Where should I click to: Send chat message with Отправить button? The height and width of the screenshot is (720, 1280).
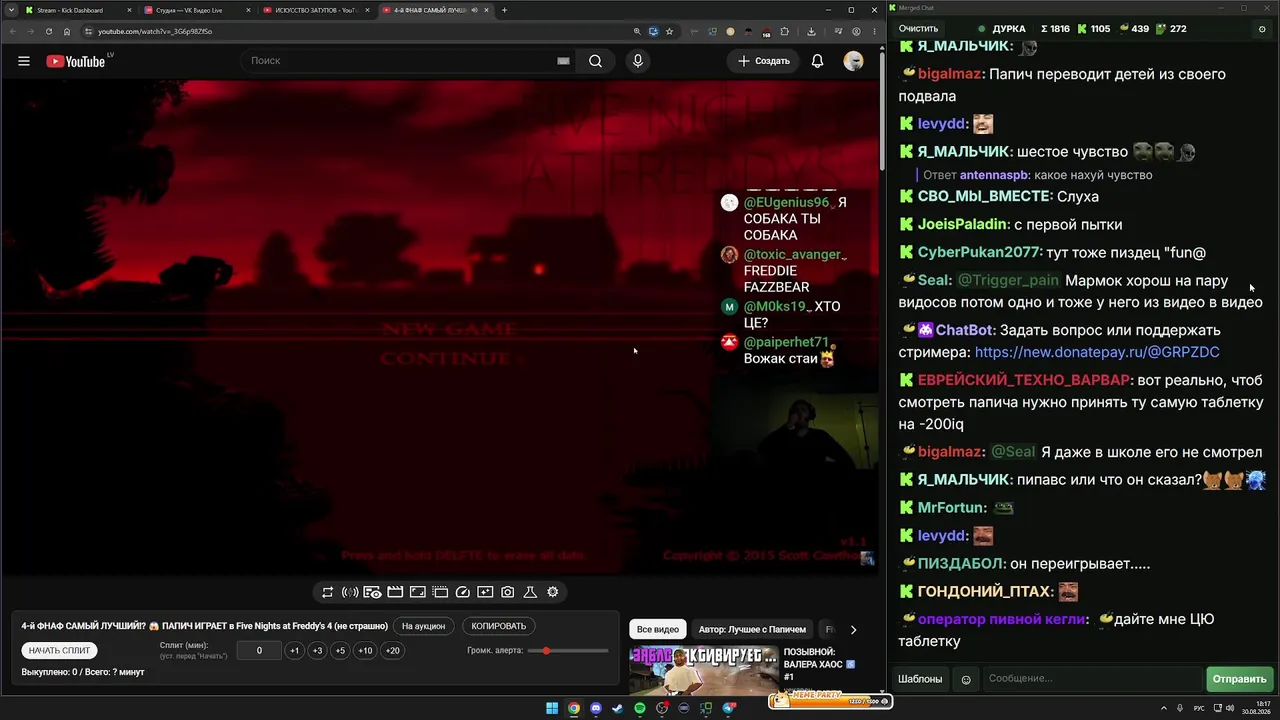pyautogui.click(x=1239, y=679)
